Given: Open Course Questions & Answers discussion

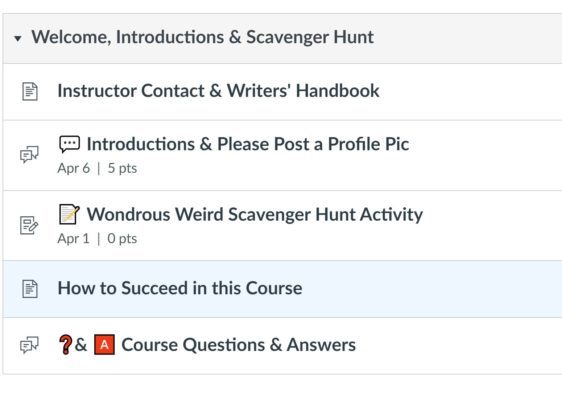Looking at the screenshot, I should (239, 345).
